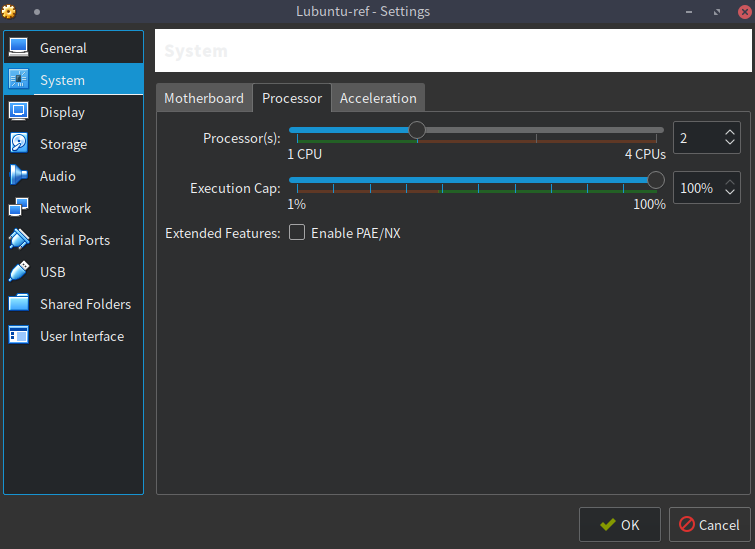Open the Storage disk icon
Image resolution: width=755 pixels, height=549 pixels.
pyautogui.click(x=19, y=144)
